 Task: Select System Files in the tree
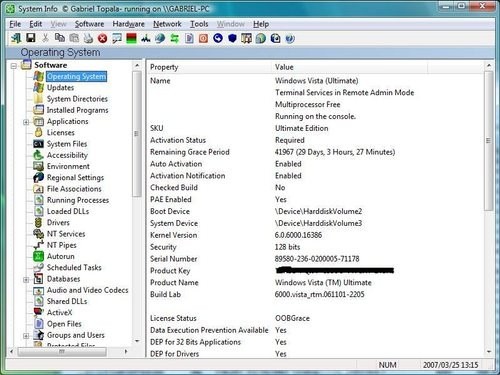pyautogui.click(x=67, y=144)
